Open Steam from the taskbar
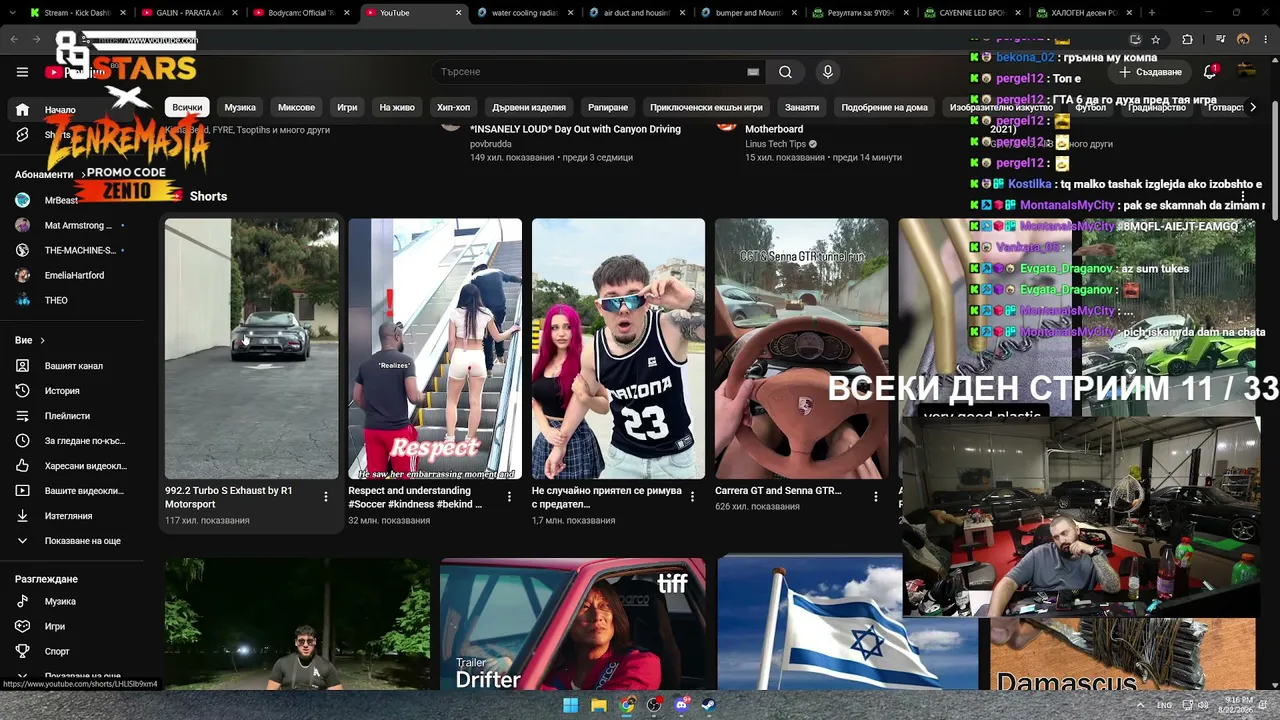This screenshot has width=1280, height=720. (710, 705)
